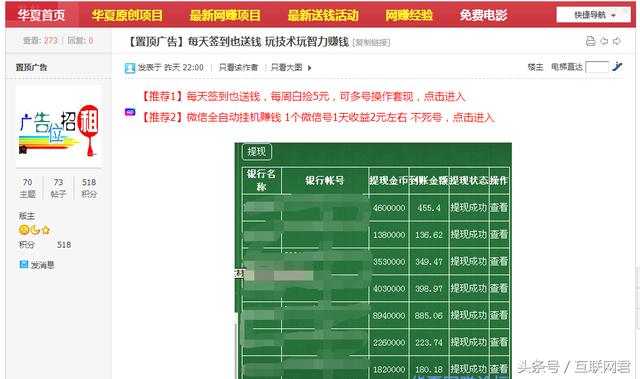Go to previous thread arrow icon
The height and width of the screenshot is (379, 640).
tap(604, 41)
